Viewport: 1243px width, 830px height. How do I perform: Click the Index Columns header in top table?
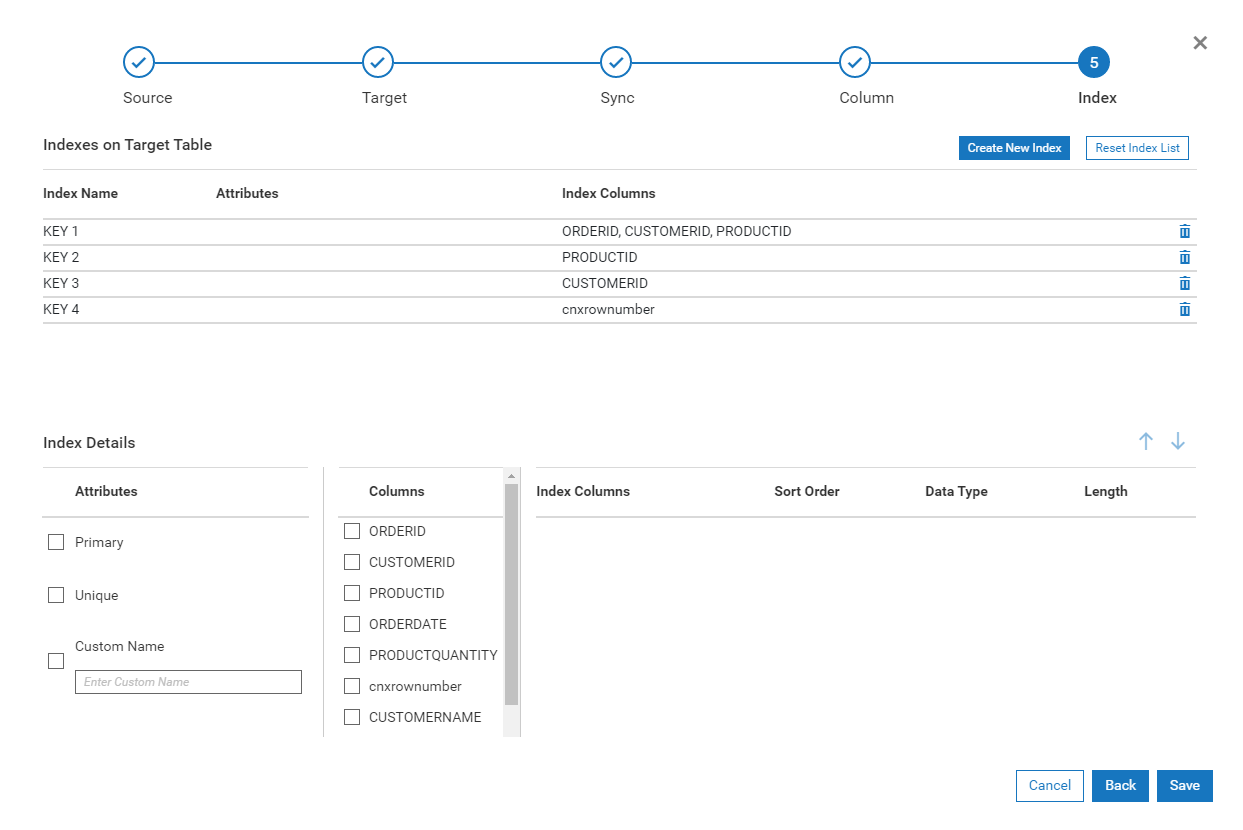coord(609,193)
